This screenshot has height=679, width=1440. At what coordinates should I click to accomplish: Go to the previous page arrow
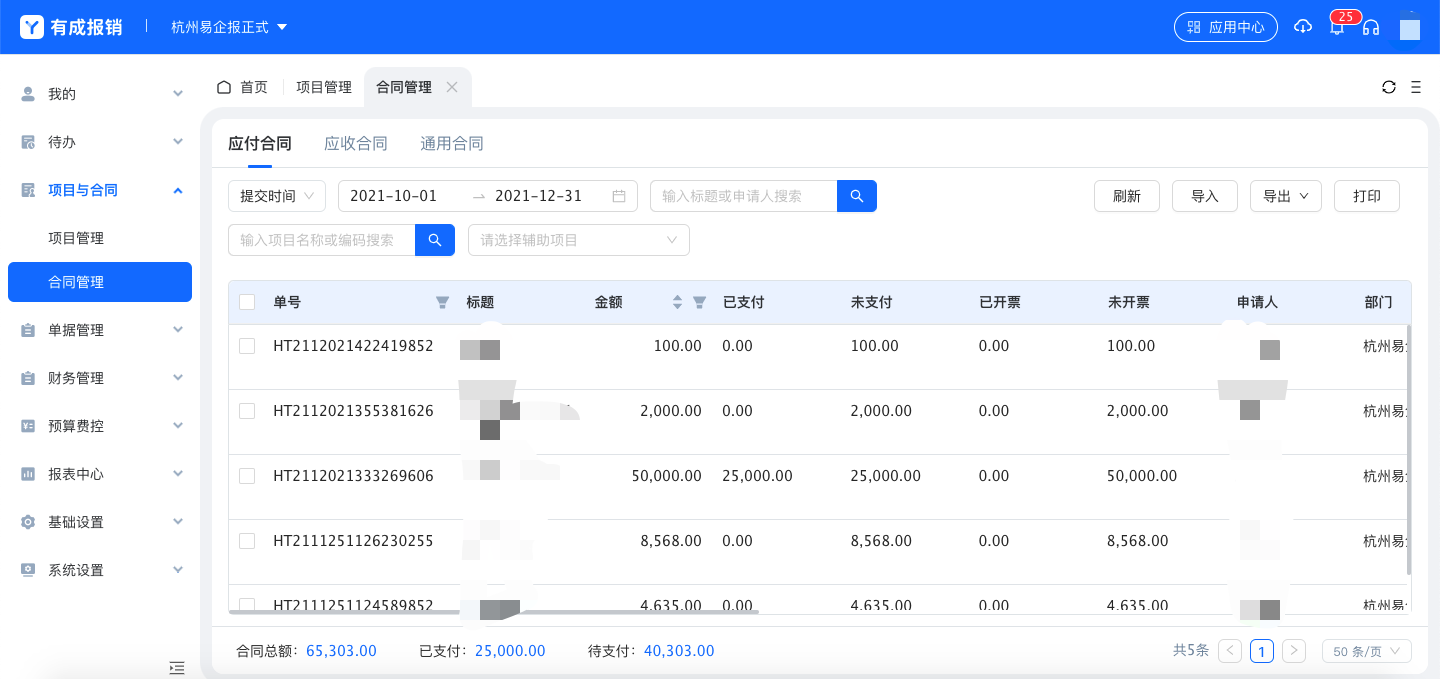click(1232, 651)
